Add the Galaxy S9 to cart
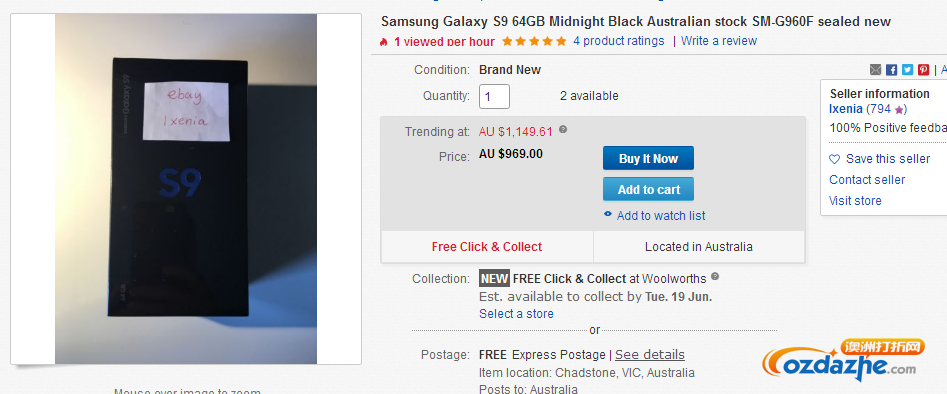This screenshot has width=947, height=394. point(648,189)
